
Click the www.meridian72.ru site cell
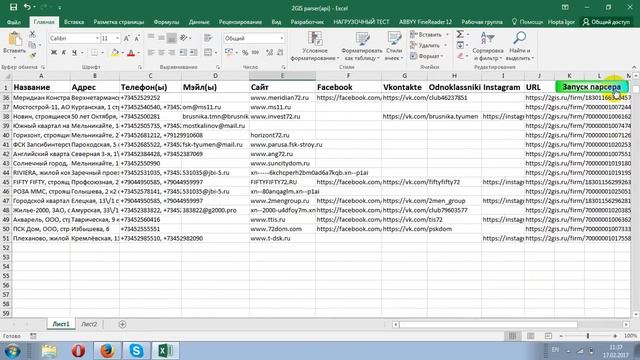click(282, 98)
